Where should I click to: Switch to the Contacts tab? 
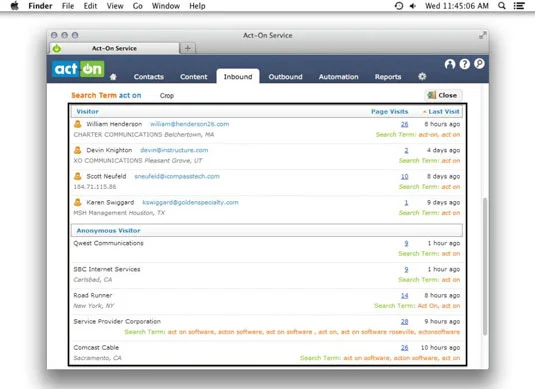pyautogui.click(x=149, y=77)
